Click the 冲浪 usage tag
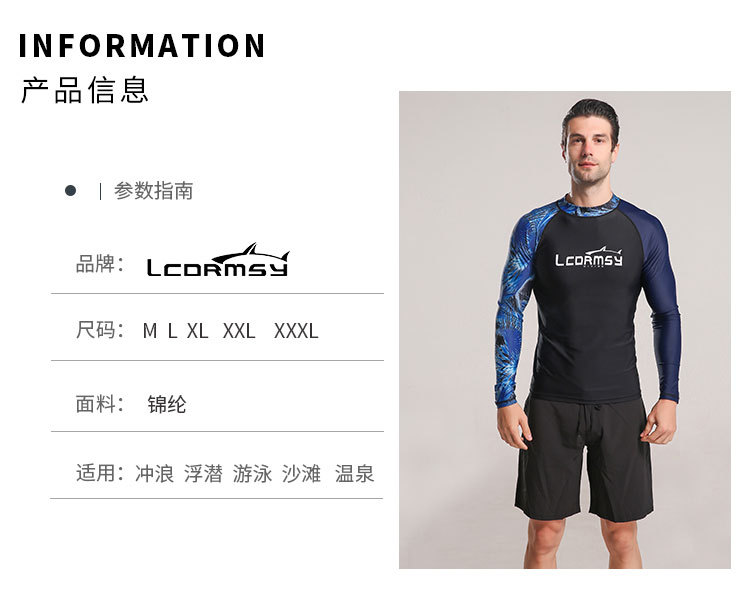Image resolution: width=750 pixels, height=592 pixels. point(154,474)
